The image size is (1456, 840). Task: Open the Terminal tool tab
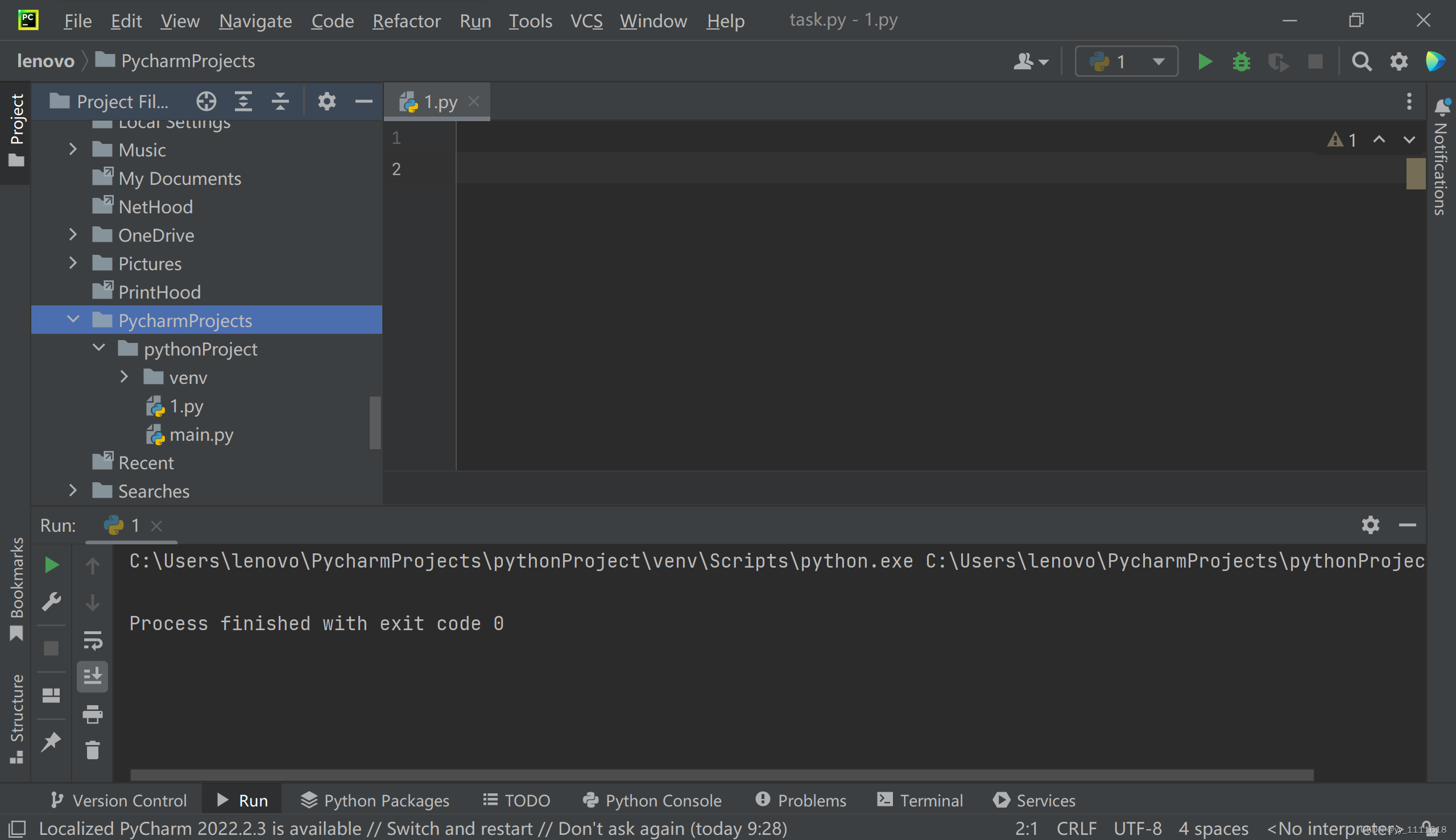point(920,800)
